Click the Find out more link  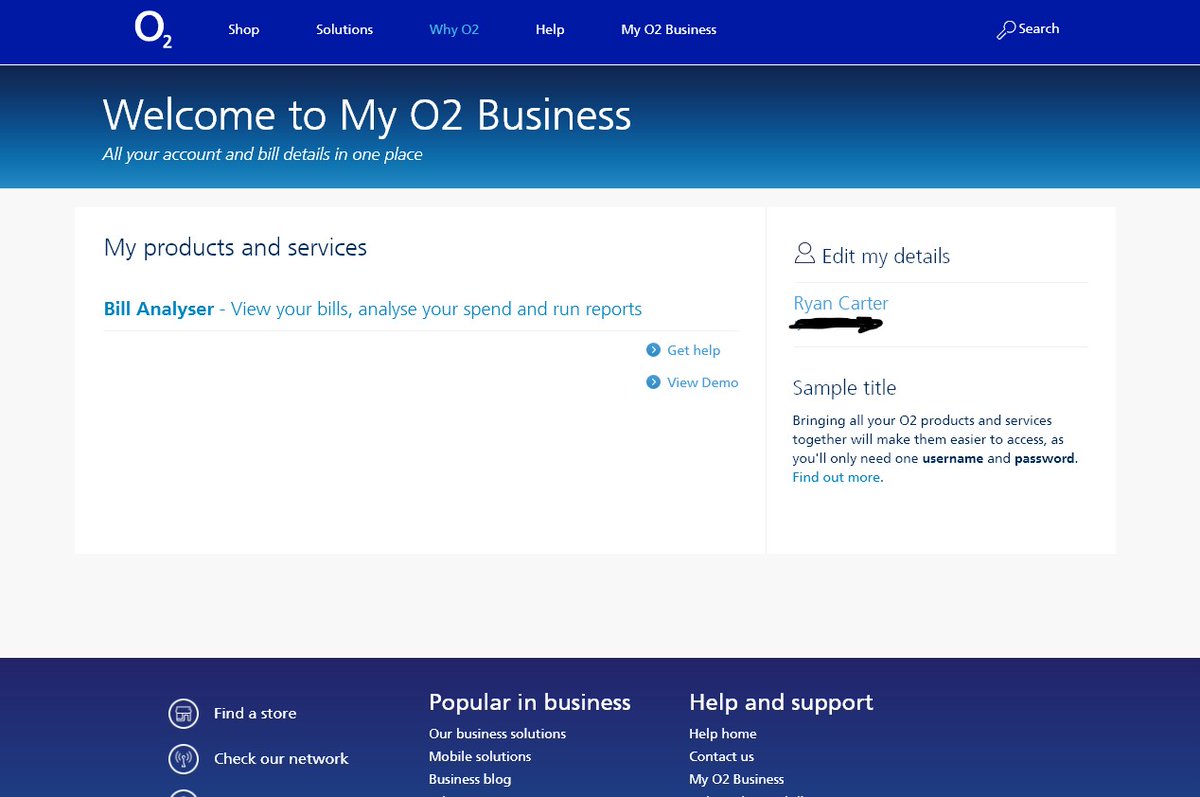click(837, 478)
